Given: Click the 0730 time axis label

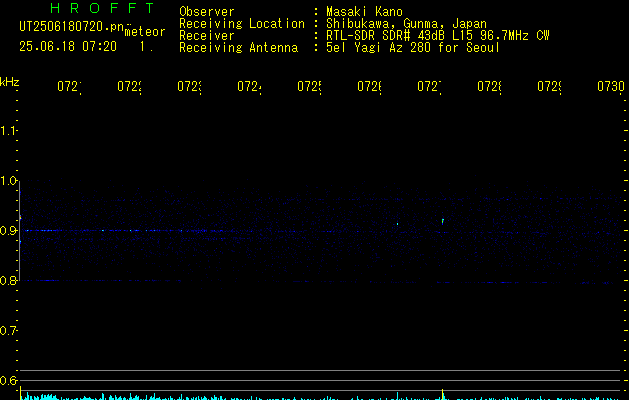Looking at the screenshot, I should [611, 87].
